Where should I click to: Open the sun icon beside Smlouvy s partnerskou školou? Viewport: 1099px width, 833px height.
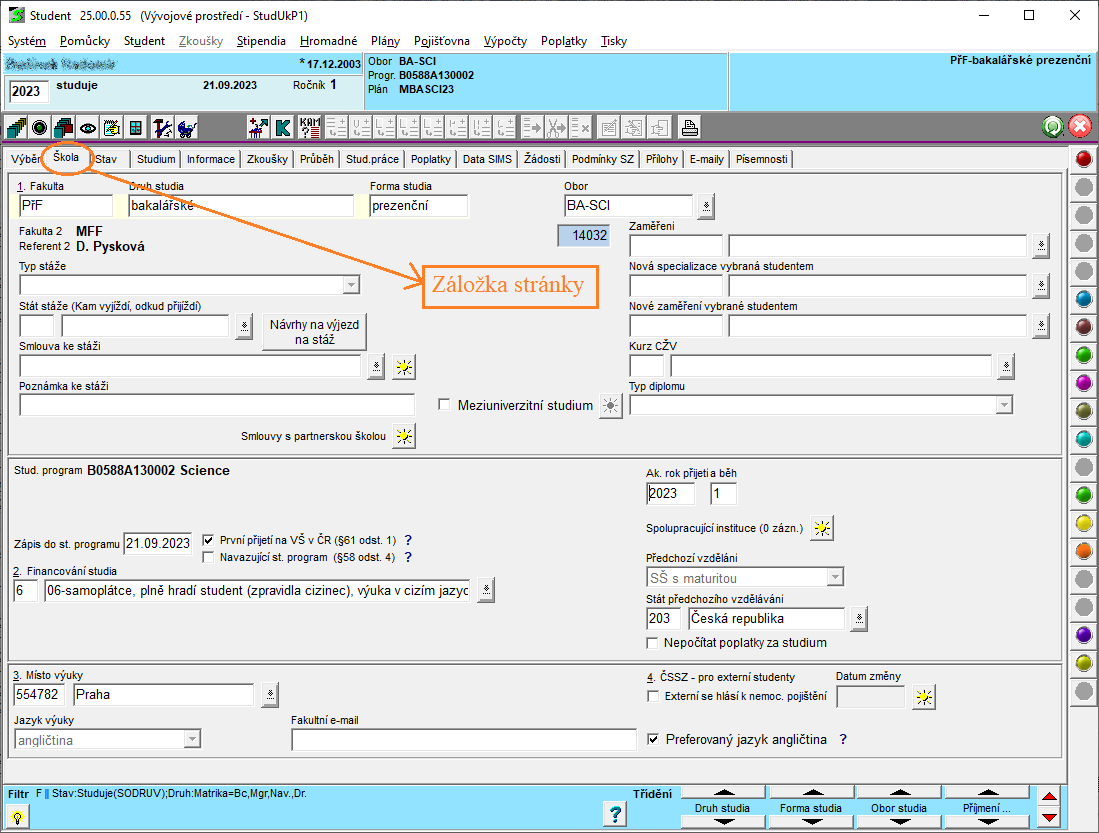tap(403, 436)
